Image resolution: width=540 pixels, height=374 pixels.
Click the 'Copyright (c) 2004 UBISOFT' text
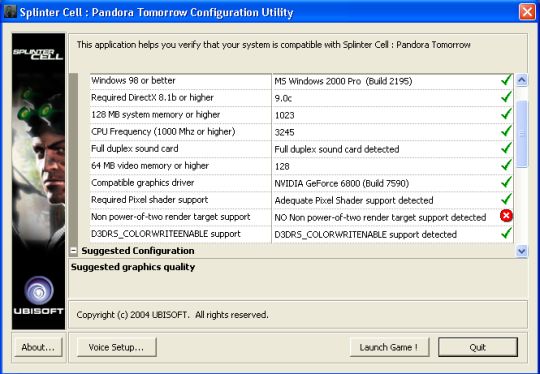pyautogui.click(x=172, y=314)
